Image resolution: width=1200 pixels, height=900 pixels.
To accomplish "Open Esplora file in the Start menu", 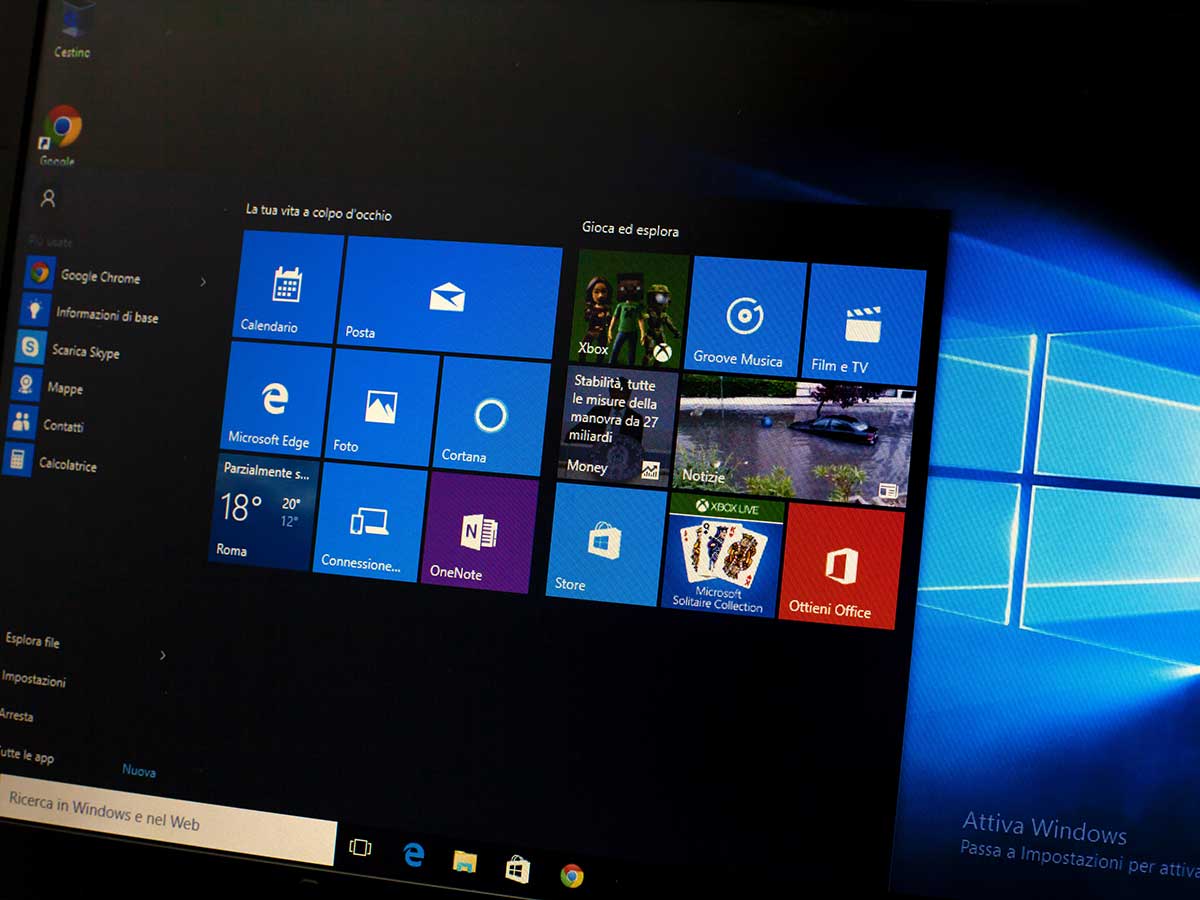I will click(33, 640).
